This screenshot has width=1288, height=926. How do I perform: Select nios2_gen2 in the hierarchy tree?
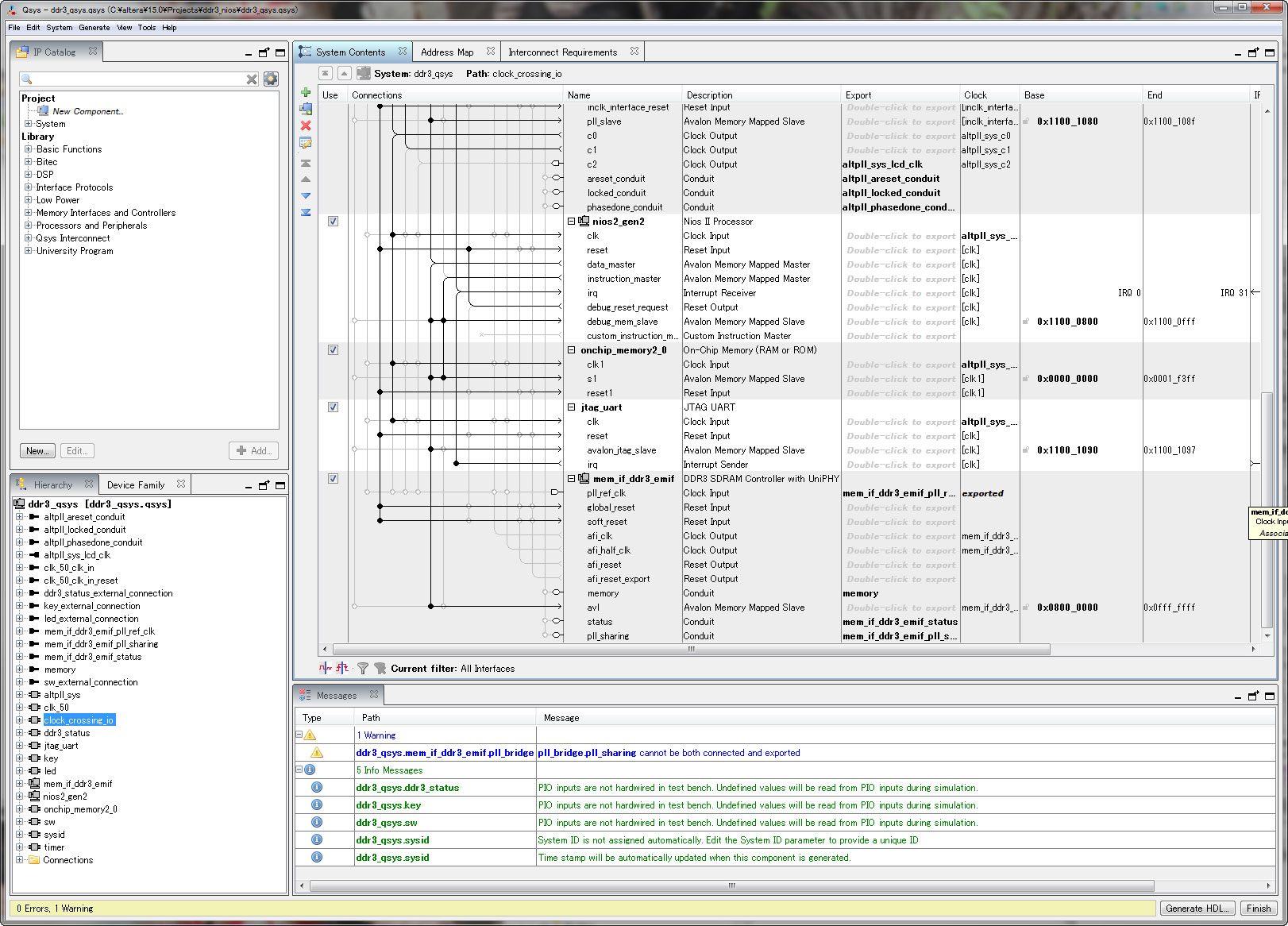(x=65, y=797)
